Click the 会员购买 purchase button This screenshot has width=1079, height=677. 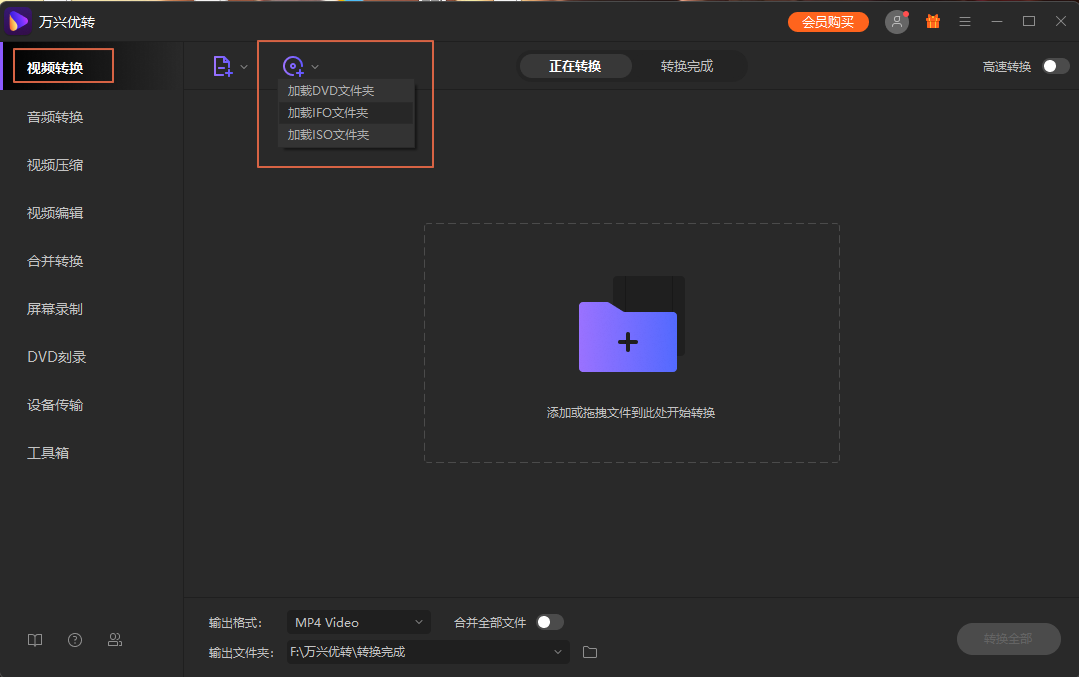(828, 20)
